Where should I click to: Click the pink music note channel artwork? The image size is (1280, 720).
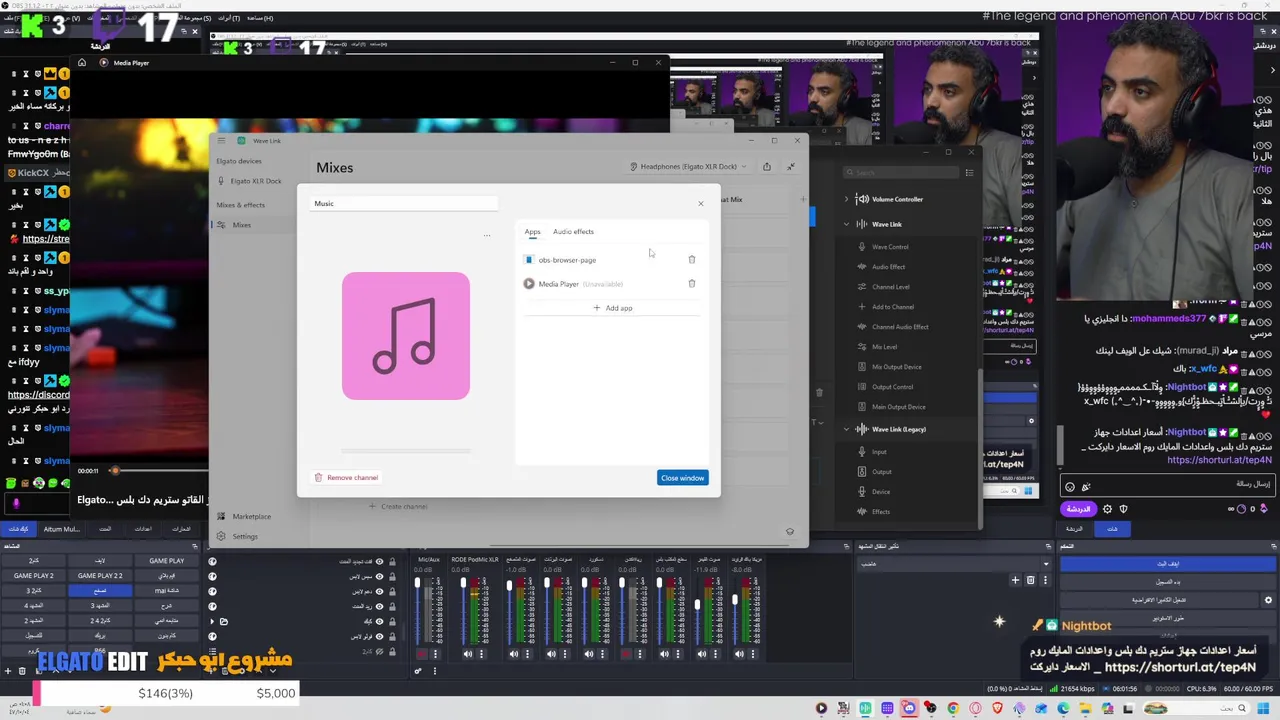click(405, 336)
